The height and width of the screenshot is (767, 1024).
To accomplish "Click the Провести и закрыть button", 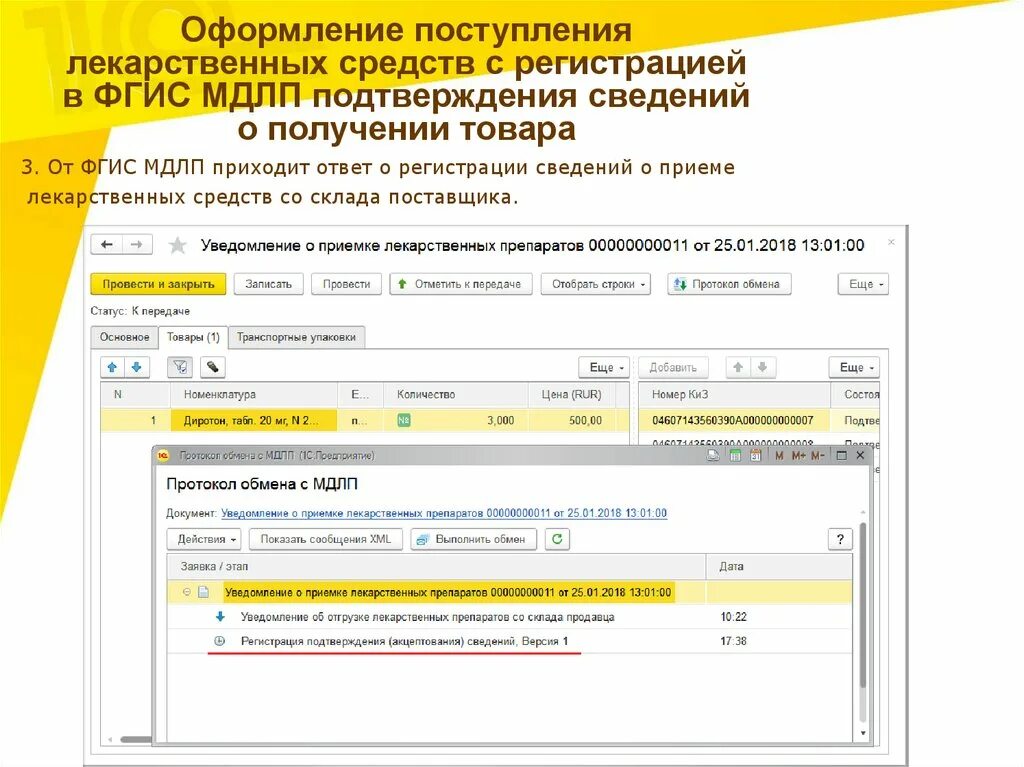I will click(158, 284).
